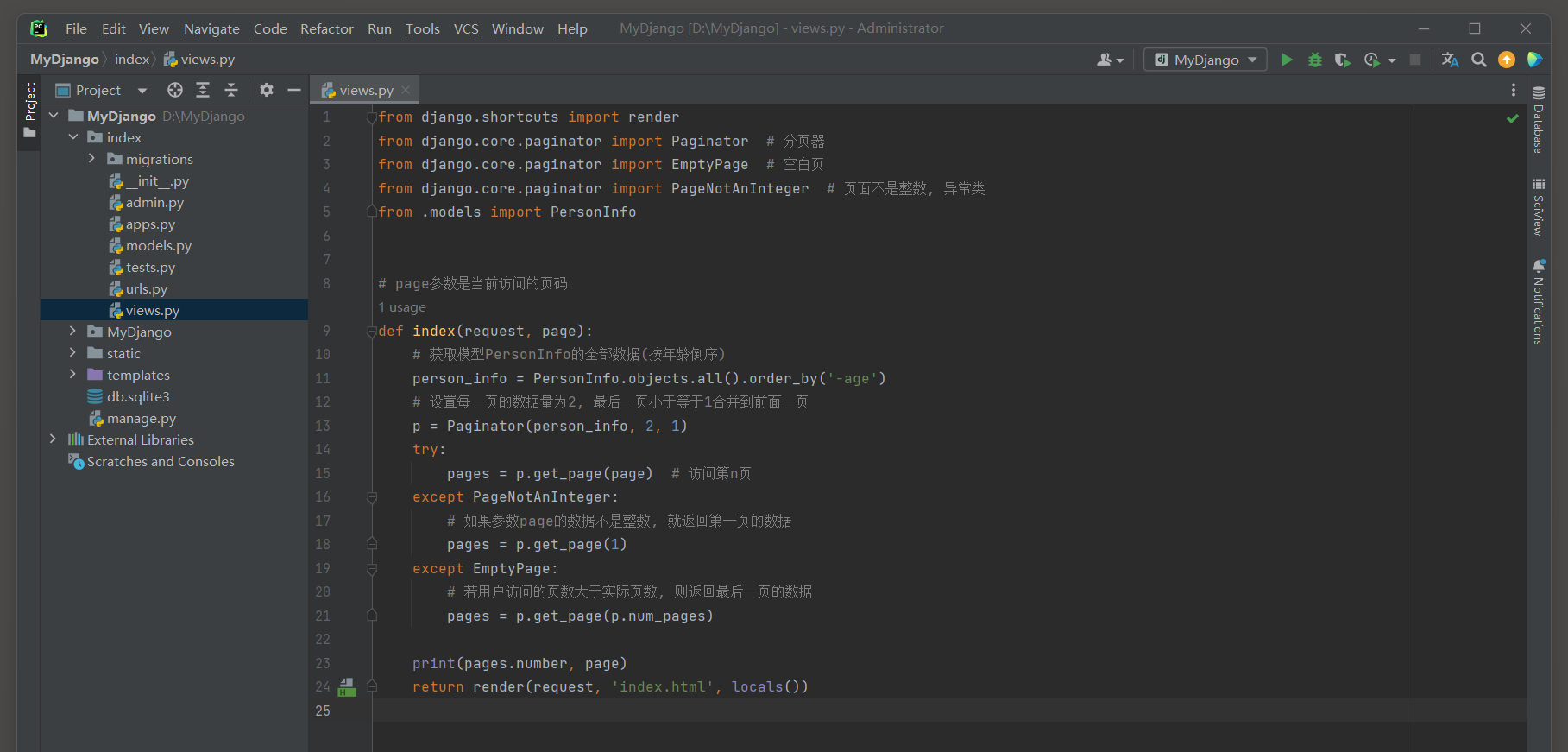Viewport: 1568px width, 752px height.
Task: Click the PyCharm logo icon
Action: tap(39, 28)
